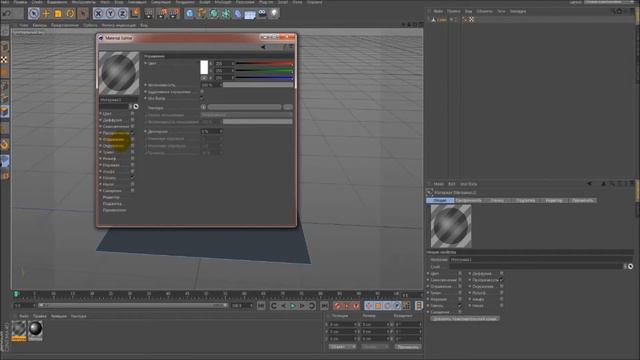Click layer picker icon in Attribute Manager
Image resolution: width=640 pixels, height=360 pixels.
(631, 267)
